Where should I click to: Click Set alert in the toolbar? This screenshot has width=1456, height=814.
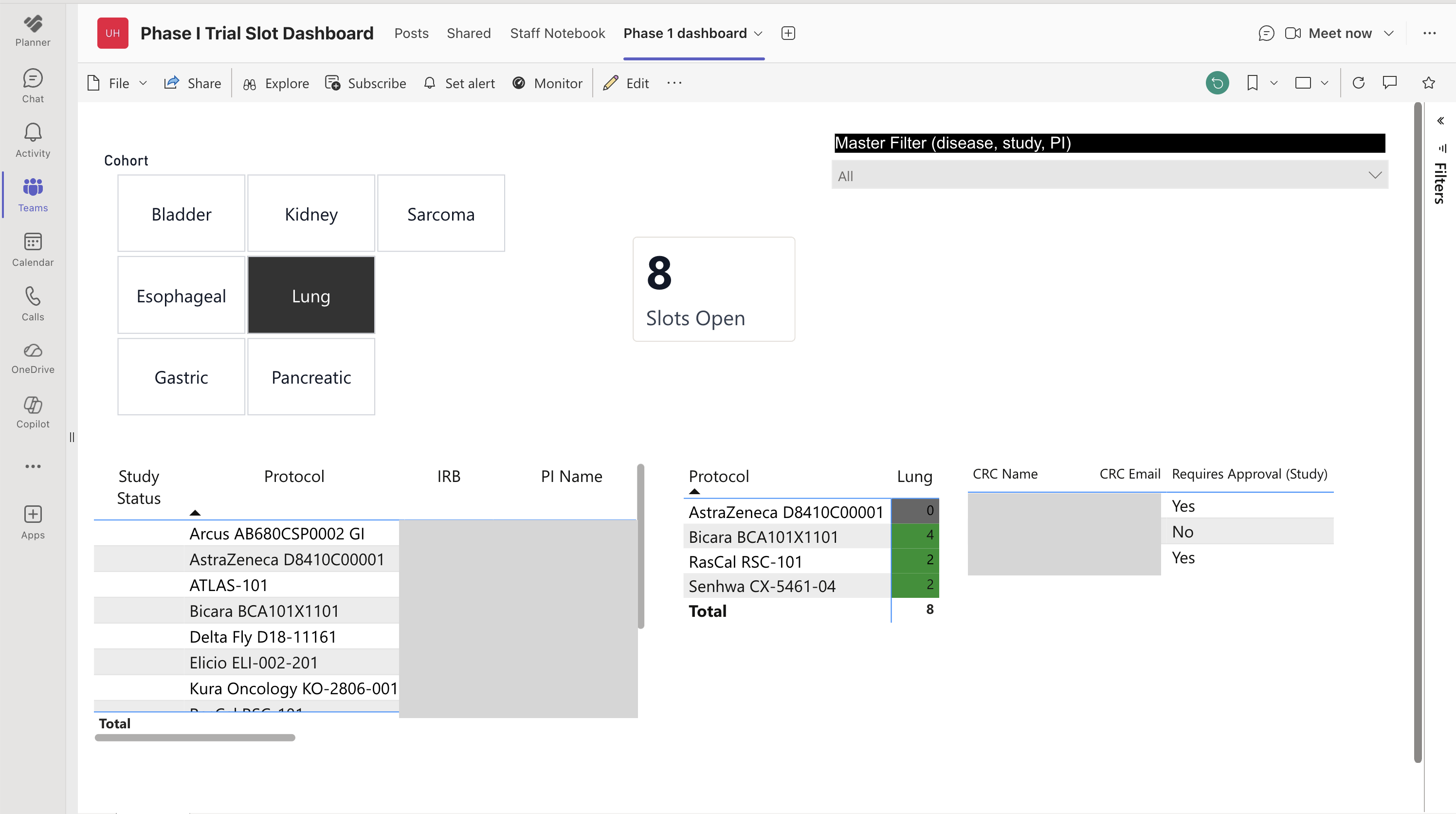pyautogui.click(x=459, y=83)
